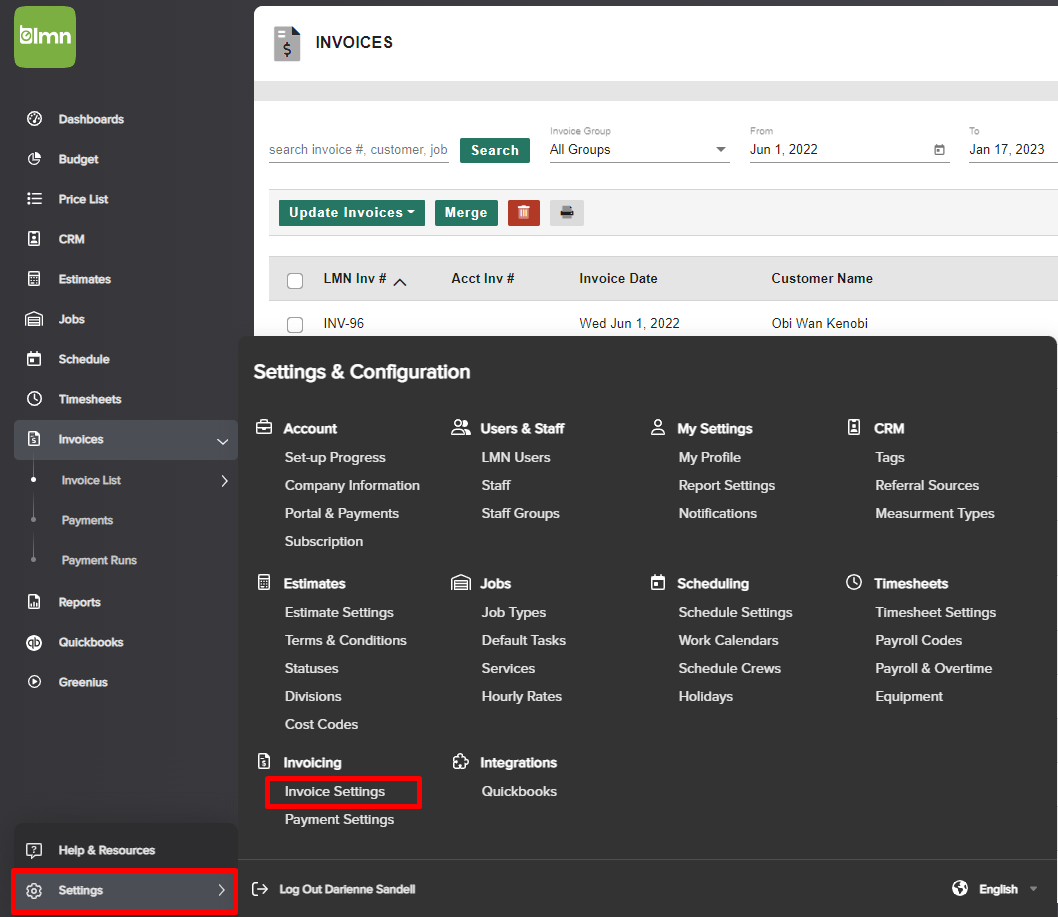Click the Acct Inv # column header
The height and width of the screenshot is (917, 1058).
click(482, 279)
